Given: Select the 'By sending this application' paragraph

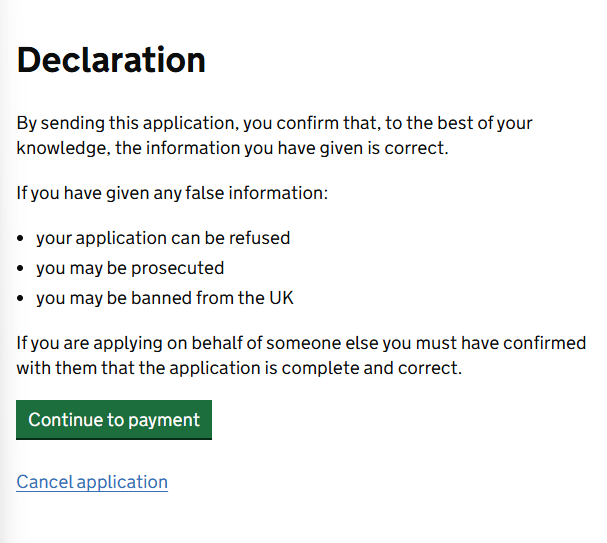Looking at the screenshot, I should click(x=274, y=136).
